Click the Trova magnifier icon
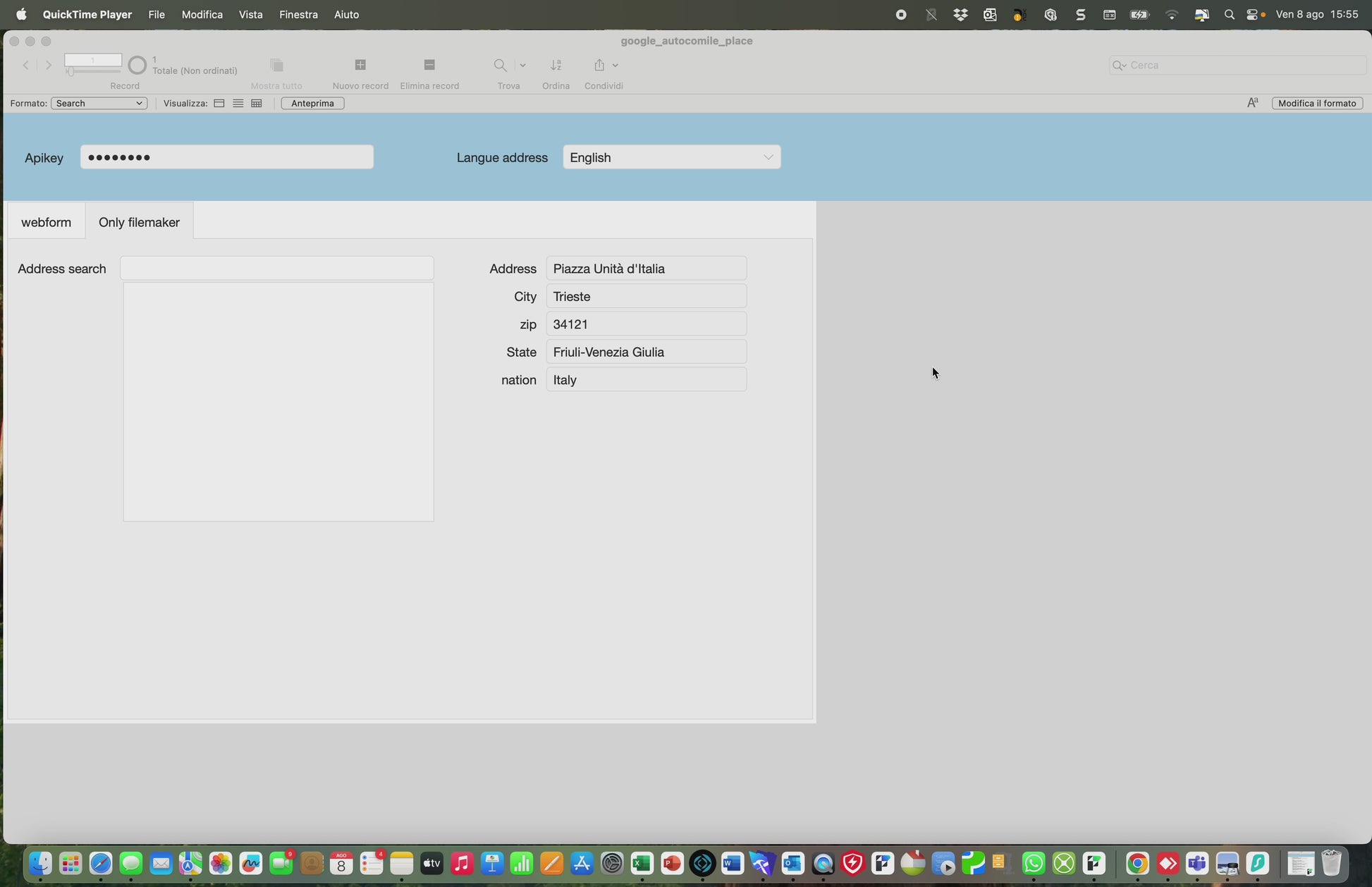The image size is (1372, 887). coord(500,65)
